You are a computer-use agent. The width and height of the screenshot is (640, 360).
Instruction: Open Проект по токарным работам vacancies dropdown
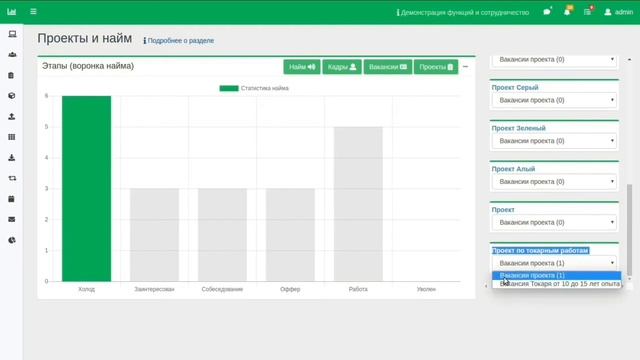[554, 263]
